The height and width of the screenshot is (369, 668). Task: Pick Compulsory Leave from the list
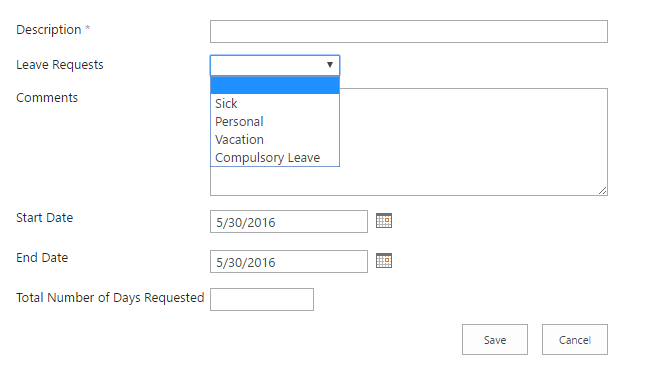[x=275, y=157]
